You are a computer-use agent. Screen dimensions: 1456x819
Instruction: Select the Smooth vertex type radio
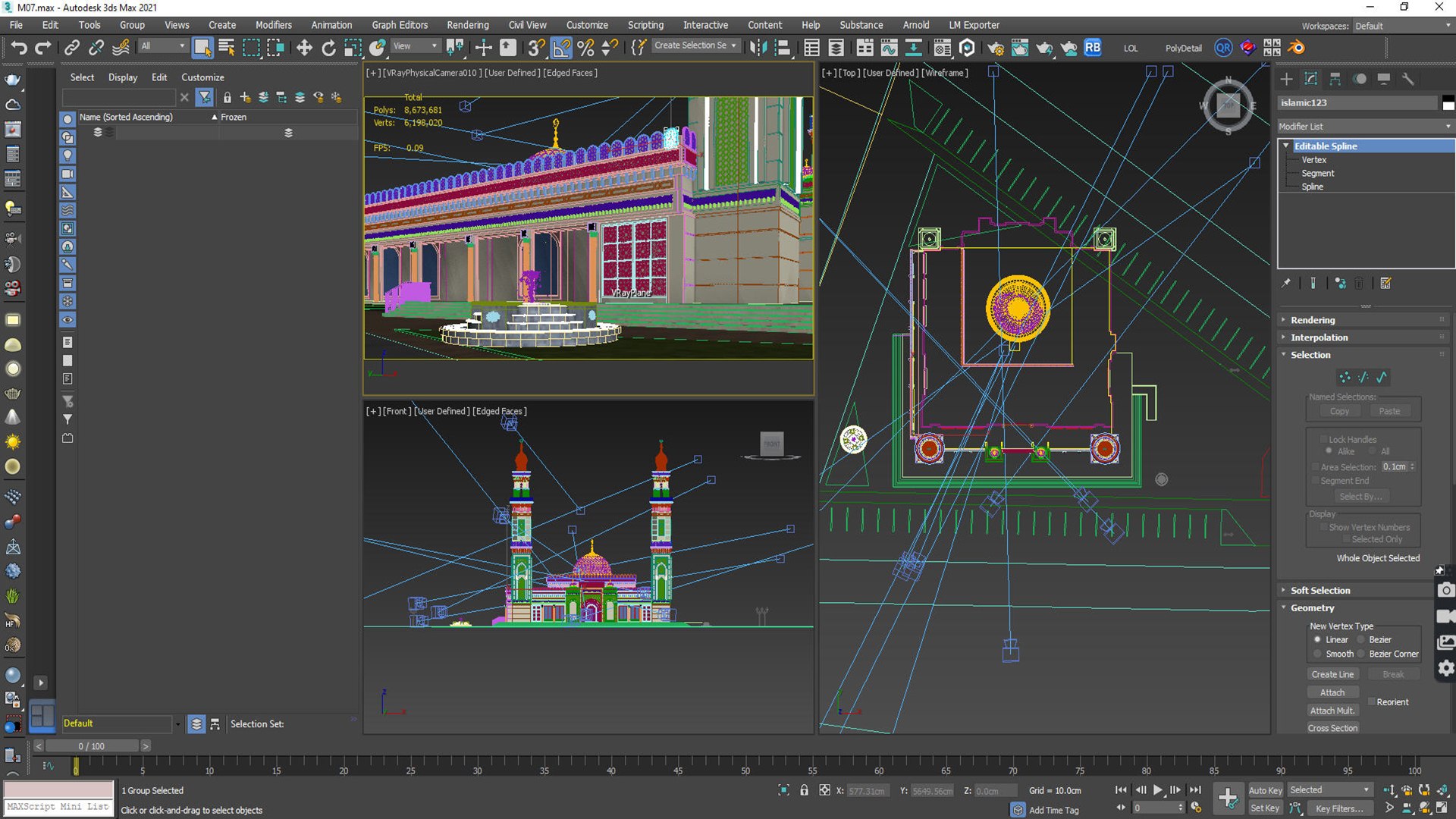[1317, 654]
